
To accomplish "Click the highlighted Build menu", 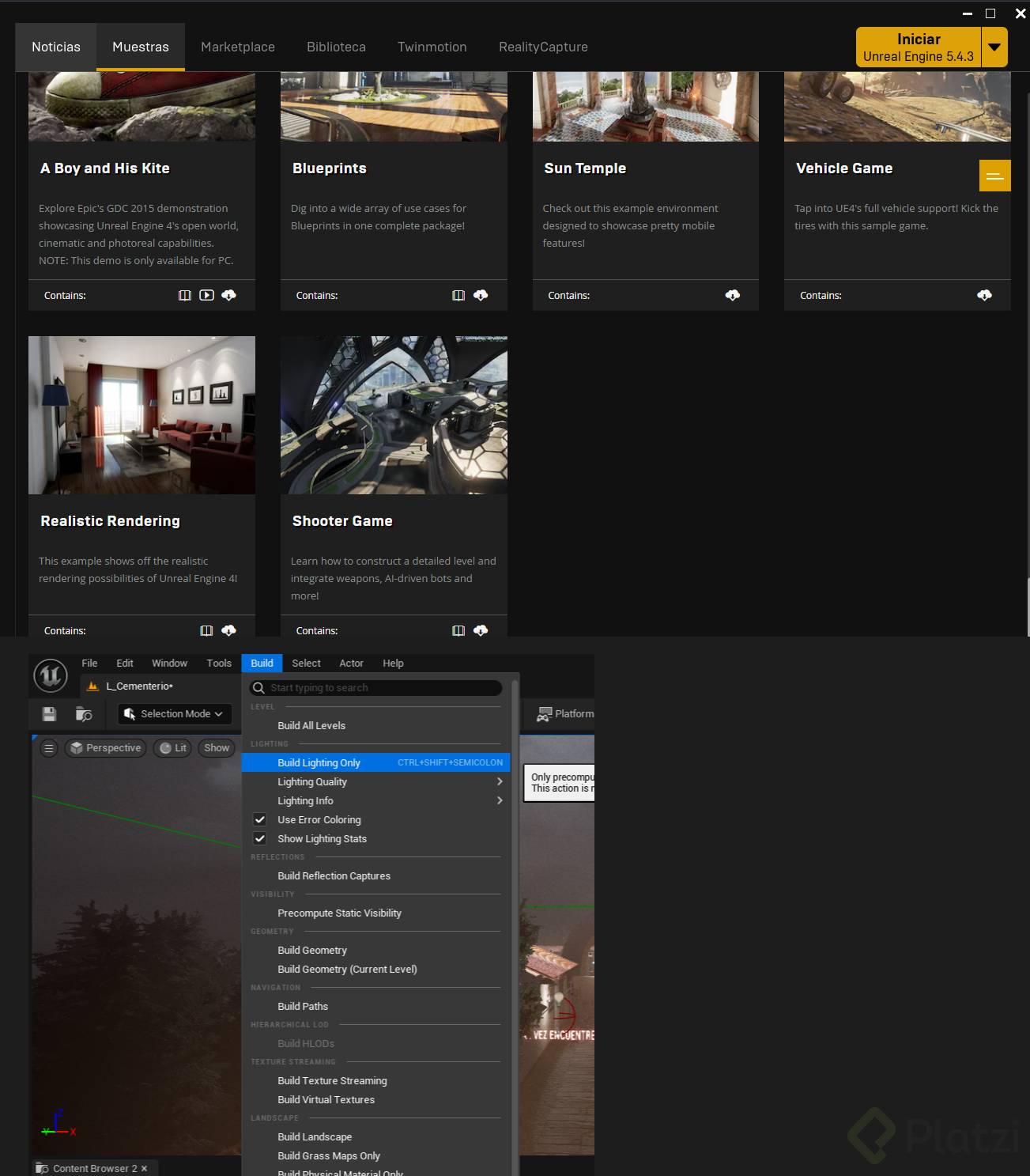I will click(x=262, y=663).
